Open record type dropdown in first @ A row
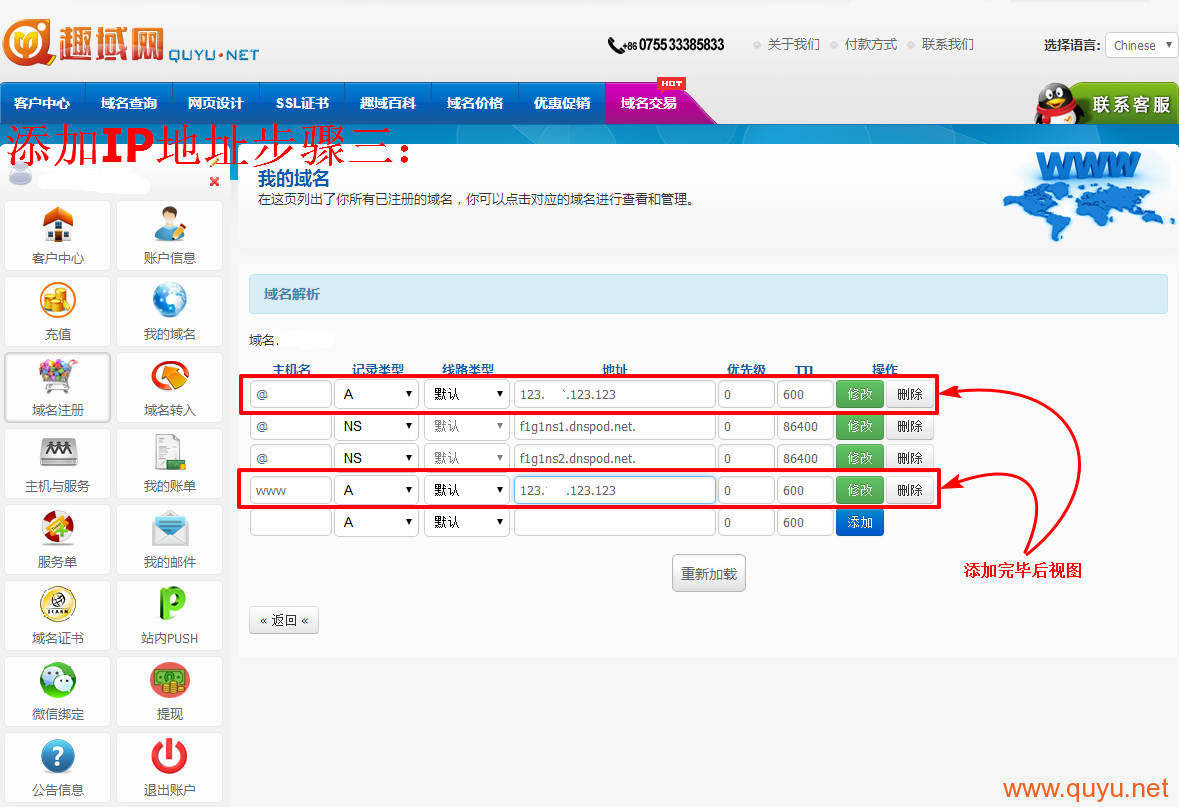The width and height of the screenshot is (1179, 807). pos(376,394)
